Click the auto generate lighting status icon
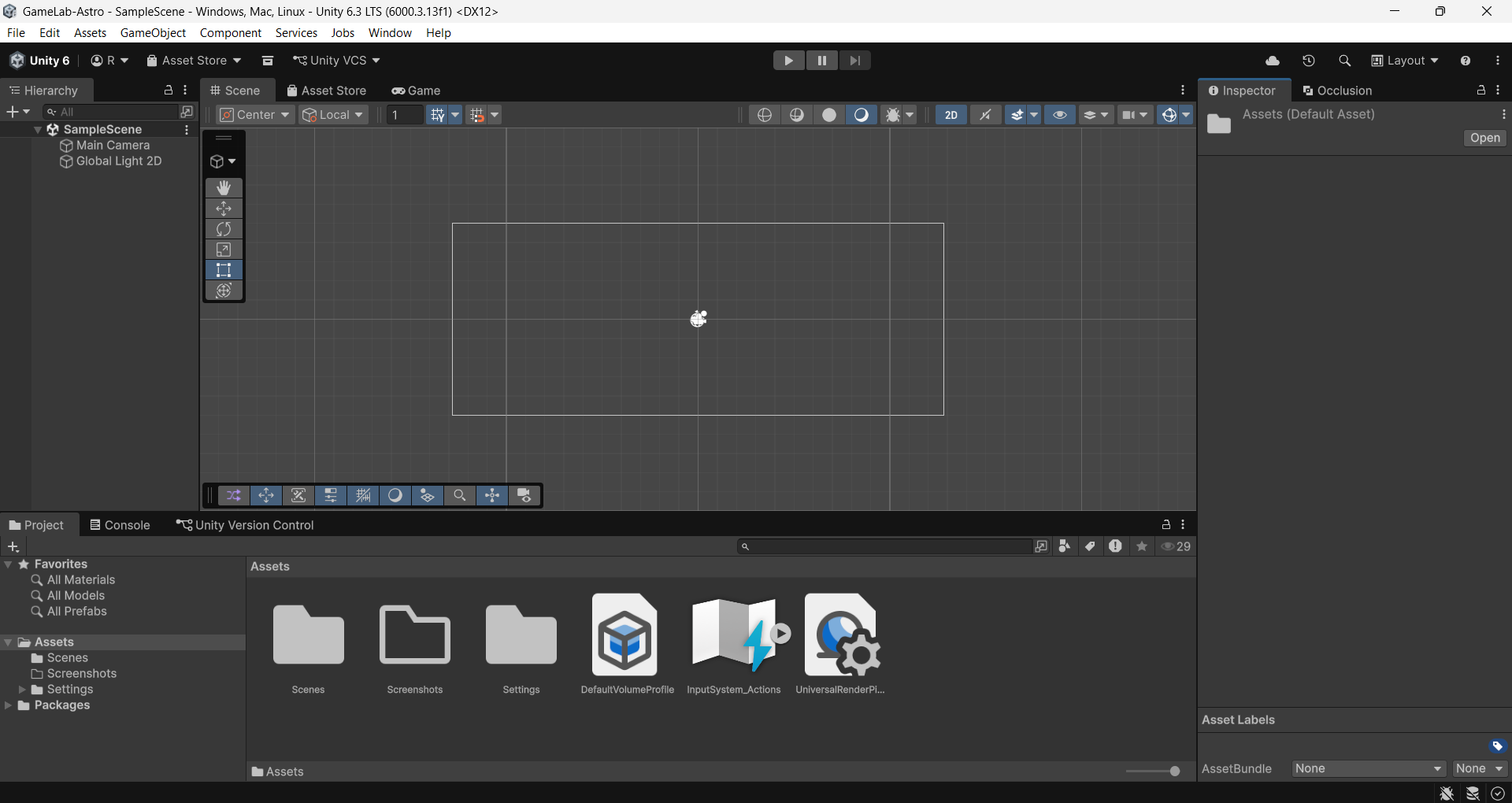Screen dimensions: 1512x803 (x=1473, y=794)
